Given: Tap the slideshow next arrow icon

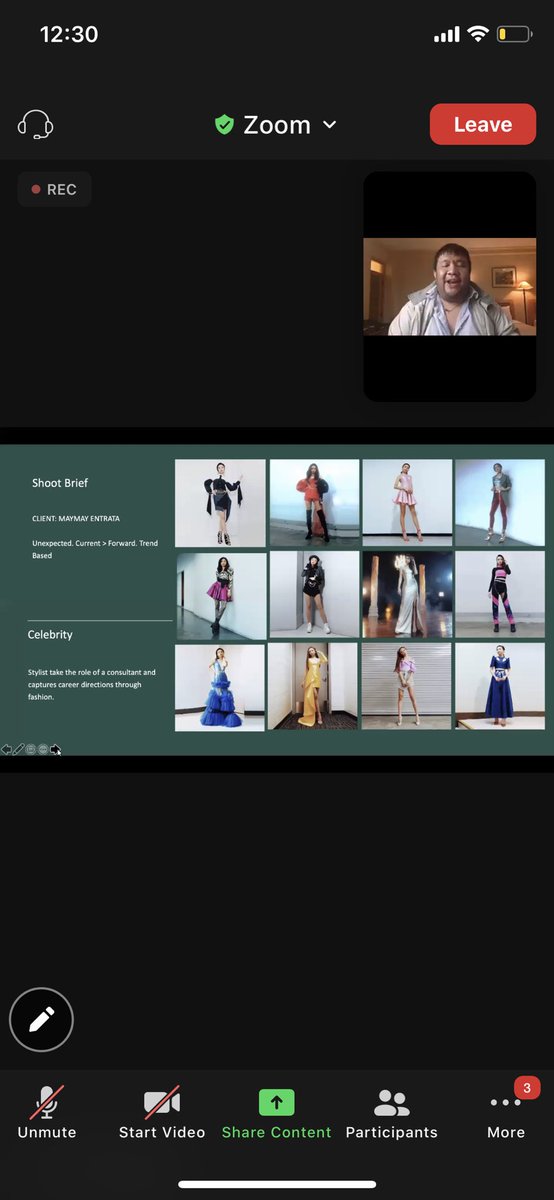Looking at the screenshot, I should point(56,748).
